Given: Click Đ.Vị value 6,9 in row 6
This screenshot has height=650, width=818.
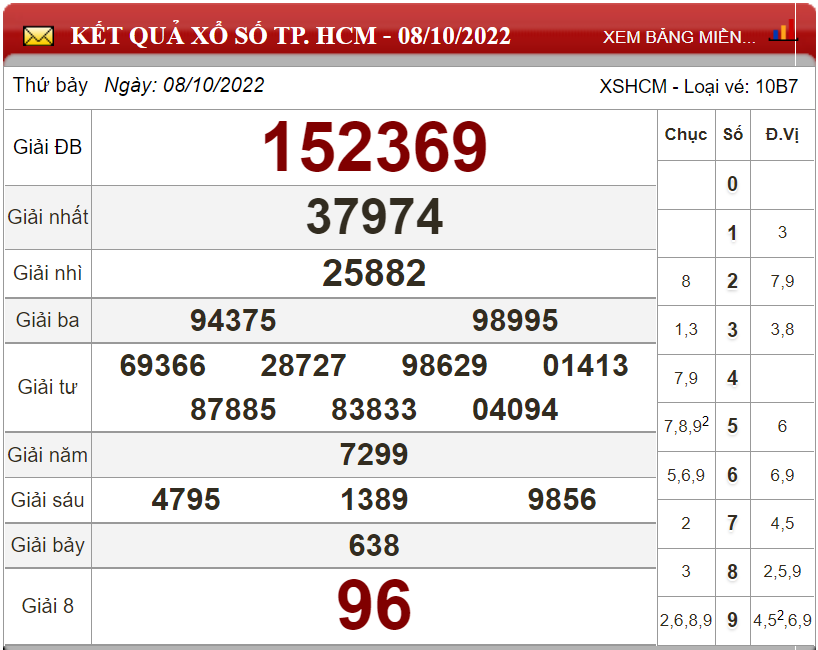Looking at the screenshot, I should [782, 476].
